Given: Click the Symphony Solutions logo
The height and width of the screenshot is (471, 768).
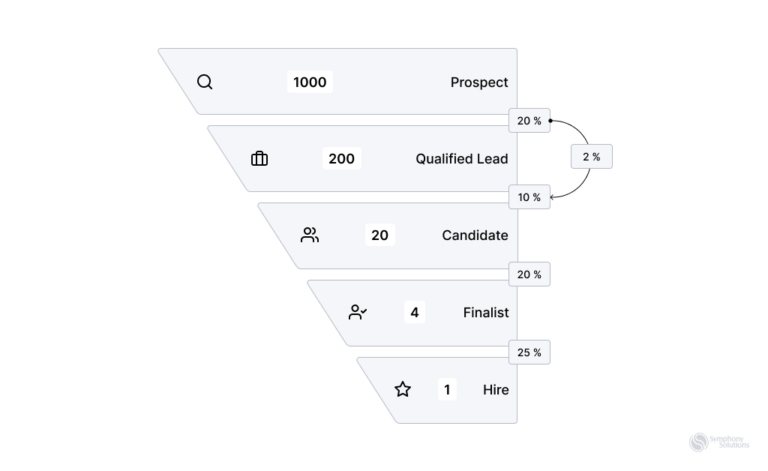Looking at the screenshot, I should click(x=712, y=442).
